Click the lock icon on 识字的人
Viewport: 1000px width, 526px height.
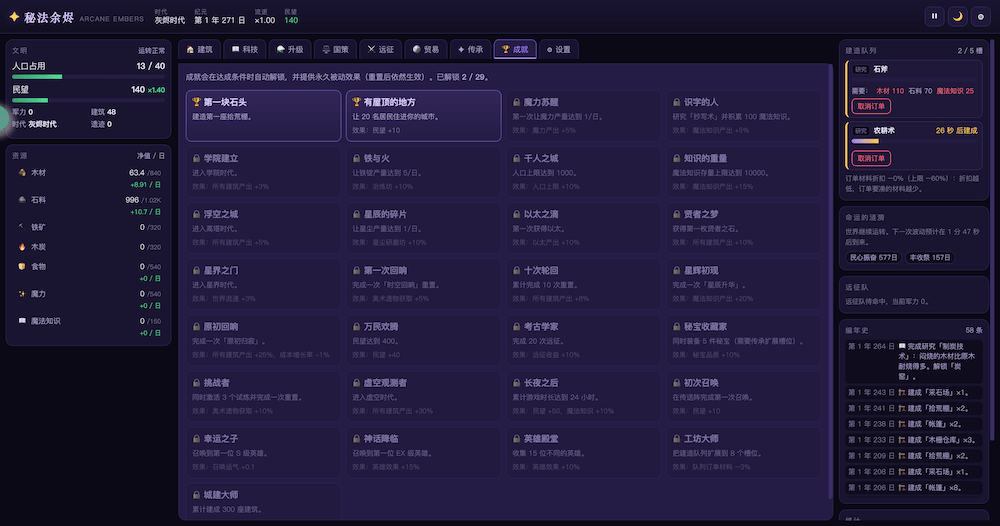(677, 102)
